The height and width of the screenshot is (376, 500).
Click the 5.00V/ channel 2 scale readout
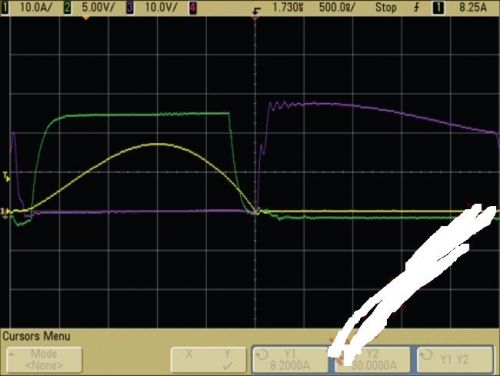[97, 7]
